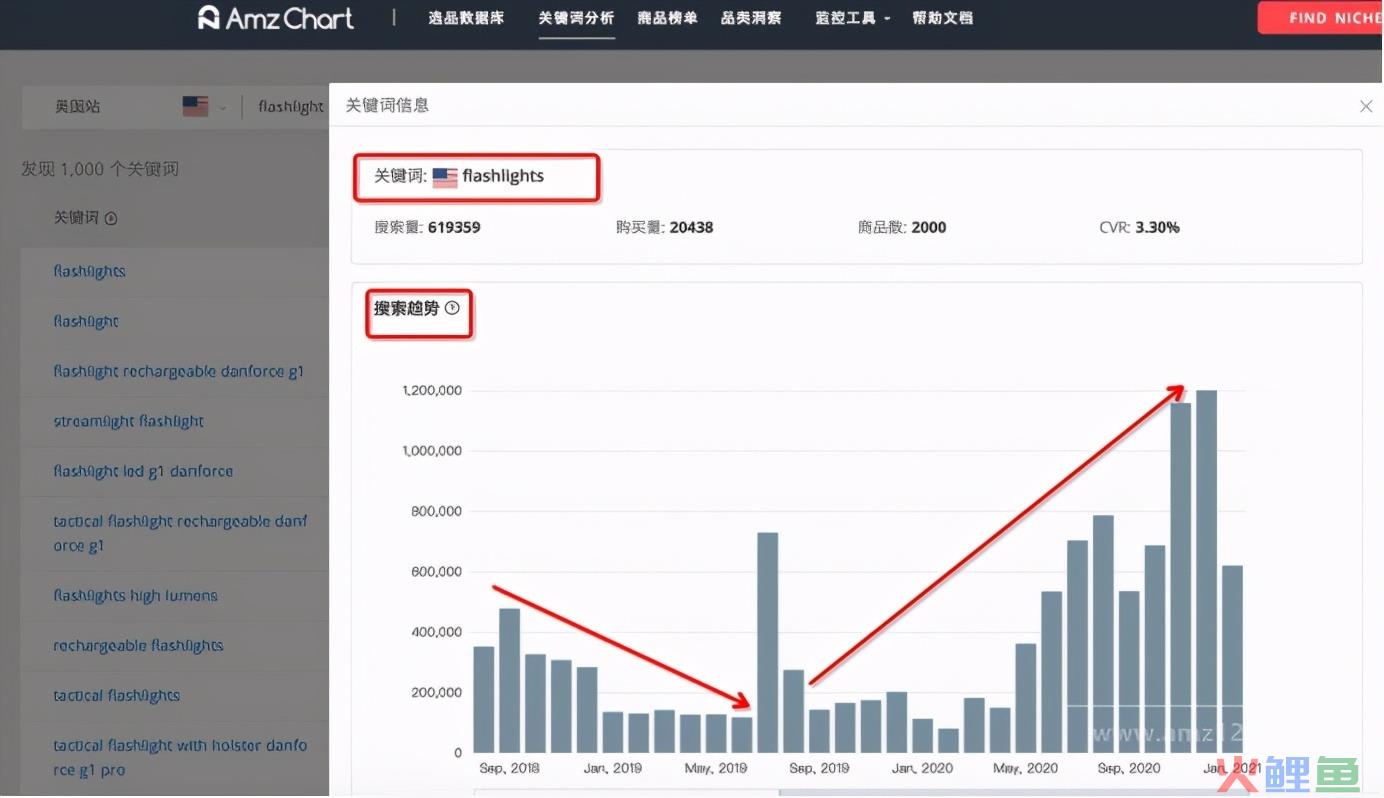Open the US flag marketplace dropdown
The height and width of the screenshot is (798, 1384).
coord(205,107)
